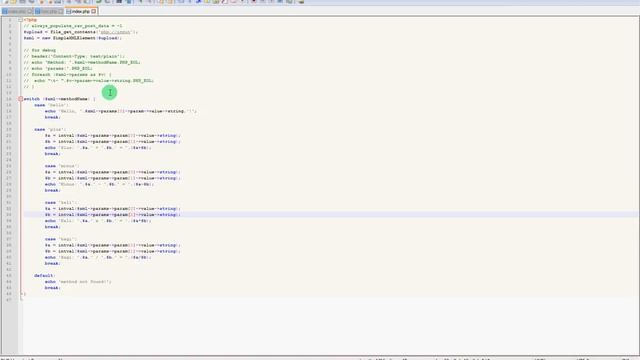Click the file_get_contents line

80,32
